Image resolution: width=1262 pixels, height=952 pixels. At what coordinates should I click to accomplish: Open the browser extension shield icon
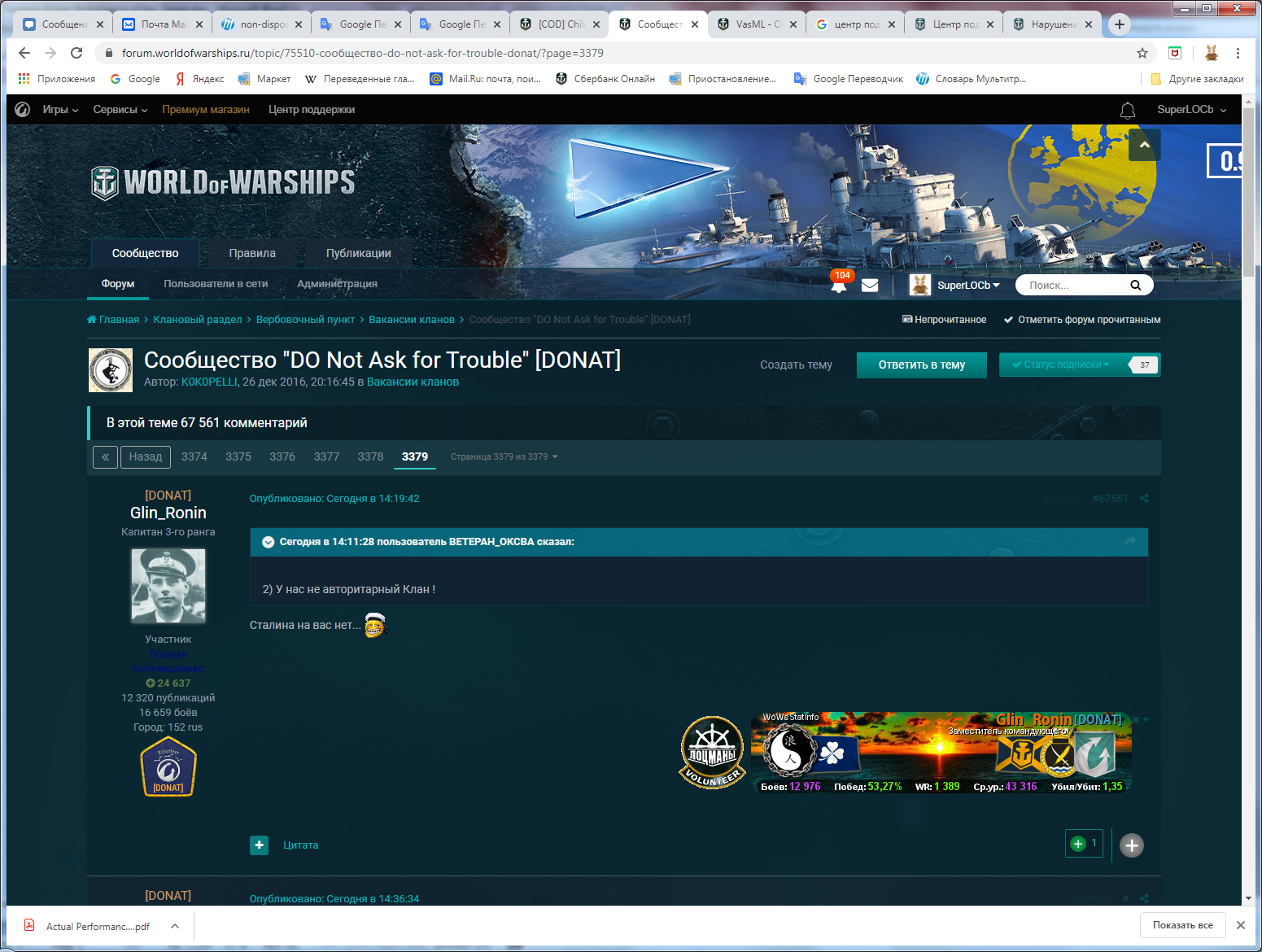click(1175, 53)
